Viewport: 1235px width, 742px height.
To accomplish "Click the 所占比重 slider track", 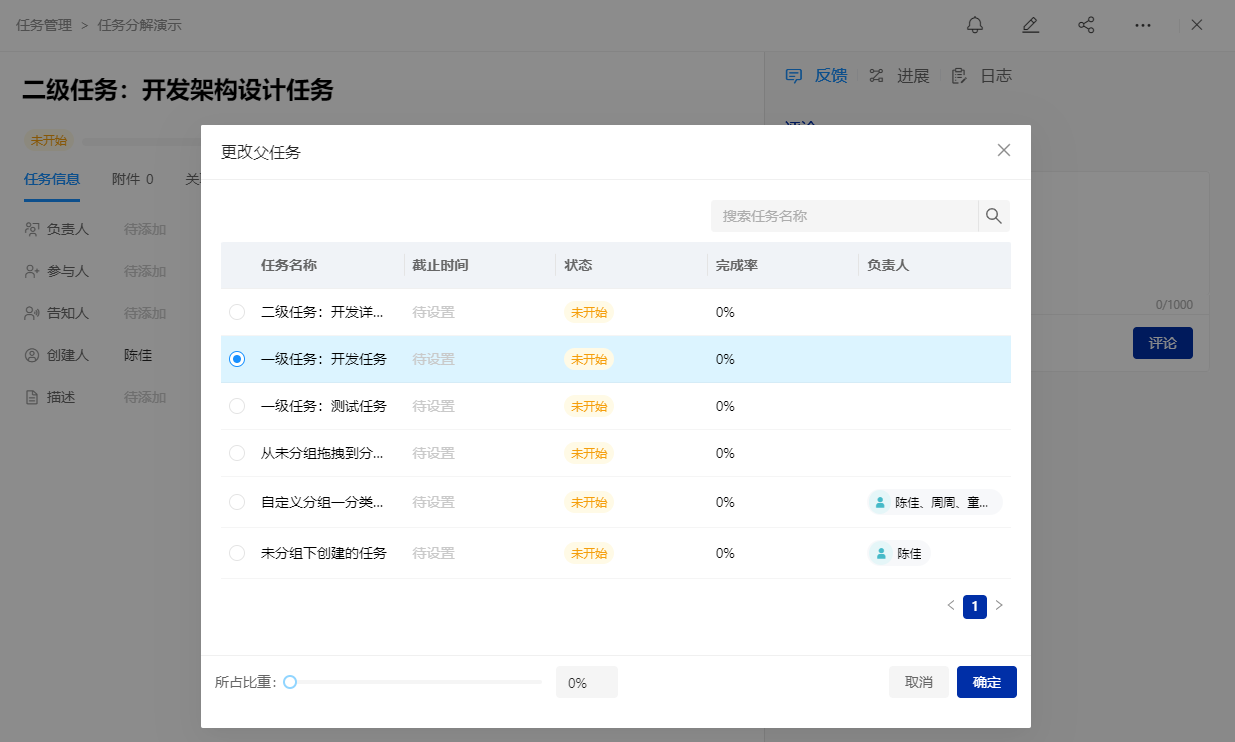I will (x=416, y=682).
